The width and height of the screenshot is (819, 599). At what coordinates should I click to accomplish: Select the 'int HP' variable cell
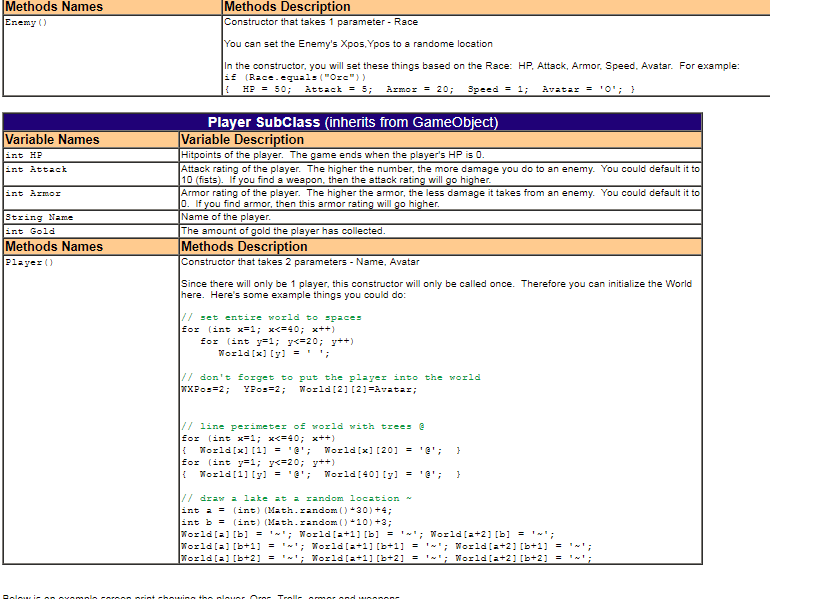[91, 155]
